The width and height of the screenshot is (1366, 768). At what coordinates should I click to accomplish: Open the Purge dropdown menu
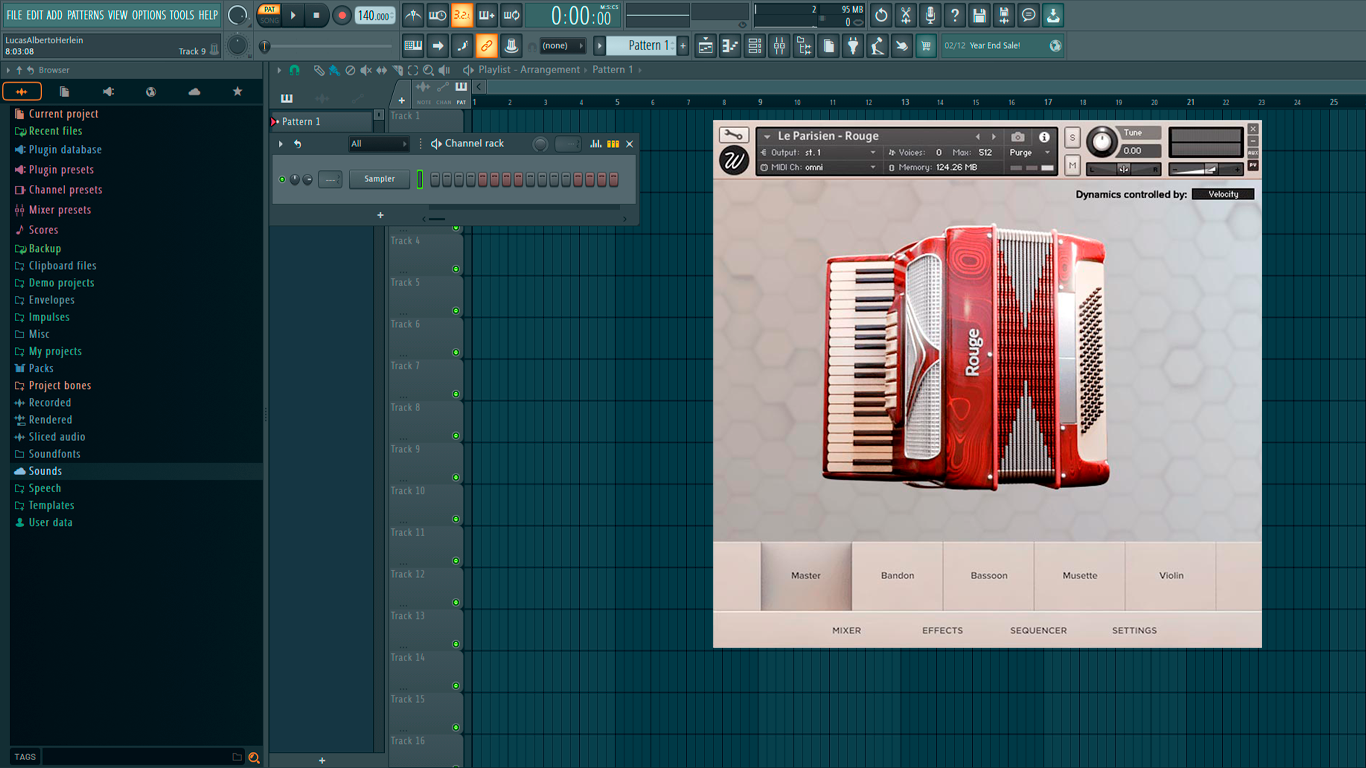pyautogui.click(x=1031, y=153)
